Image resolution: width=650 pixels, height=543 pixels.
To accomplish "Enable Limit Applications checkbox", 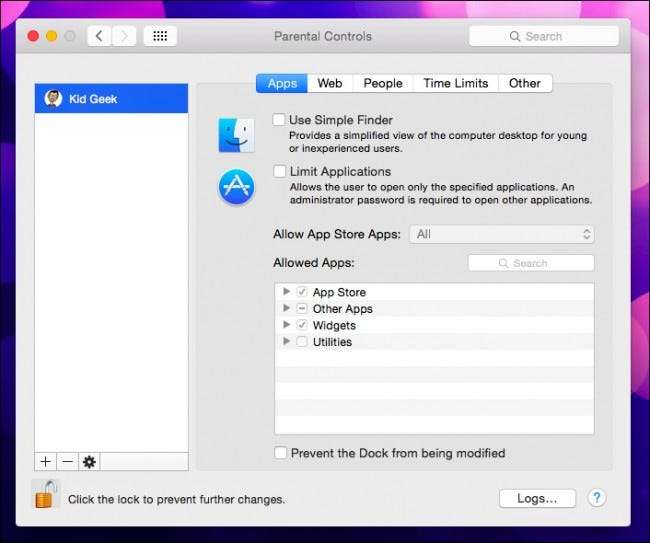I will click(279, 171).
